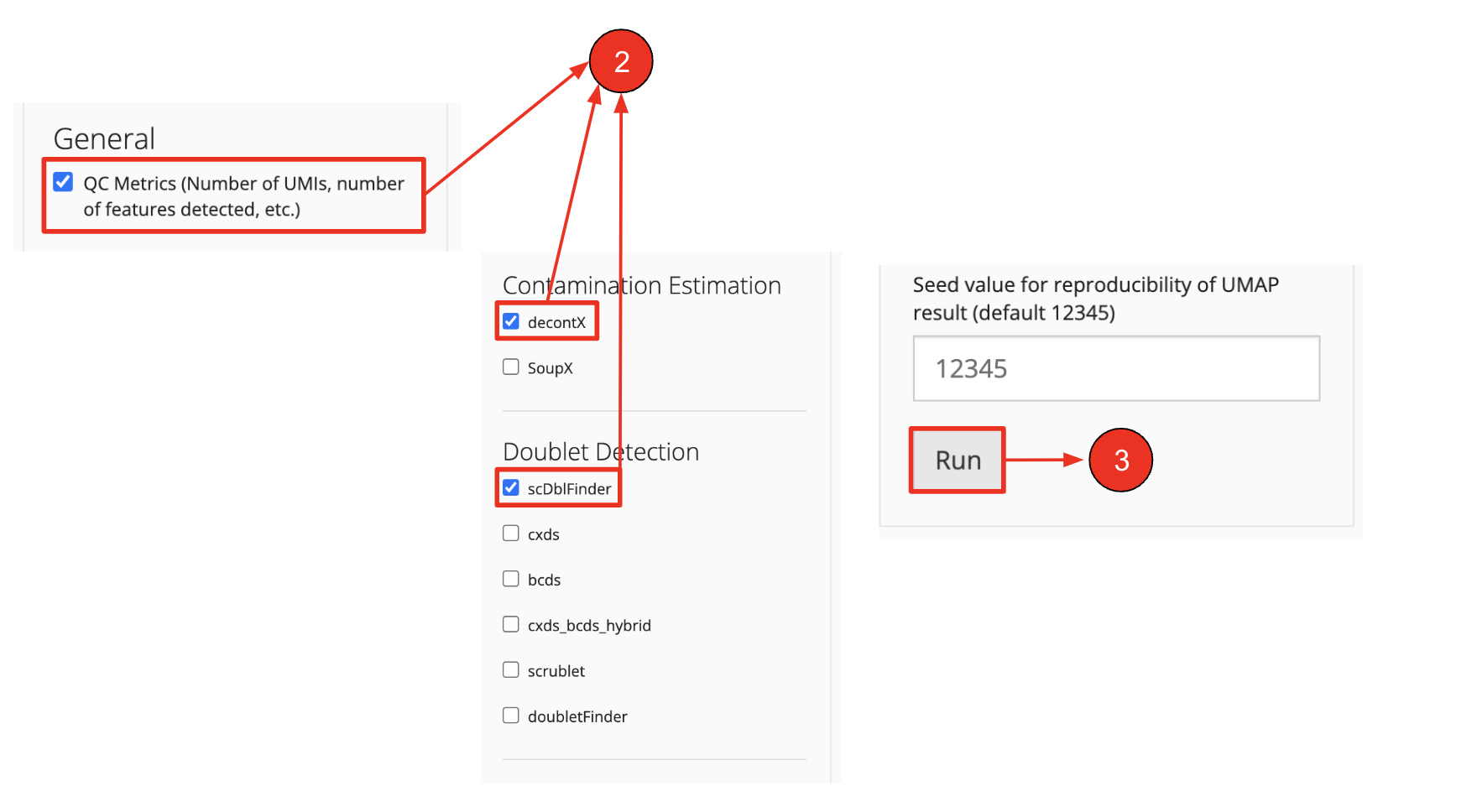Click the Run button

click(x=958, y=460)
